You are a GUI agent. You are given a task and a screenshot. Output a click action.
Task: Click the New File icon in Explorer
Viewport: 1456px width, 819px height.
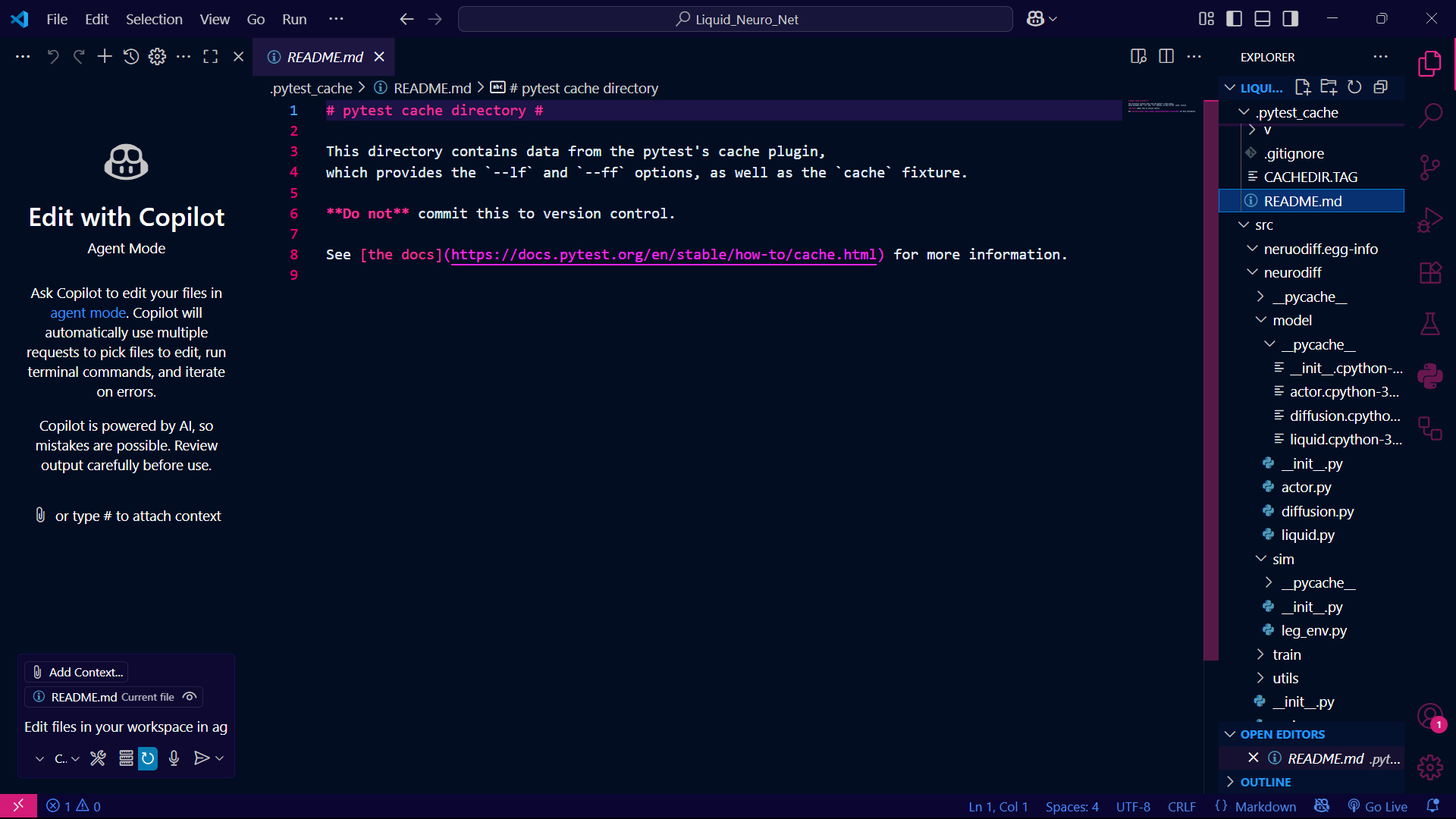[x=1303, y=87]
